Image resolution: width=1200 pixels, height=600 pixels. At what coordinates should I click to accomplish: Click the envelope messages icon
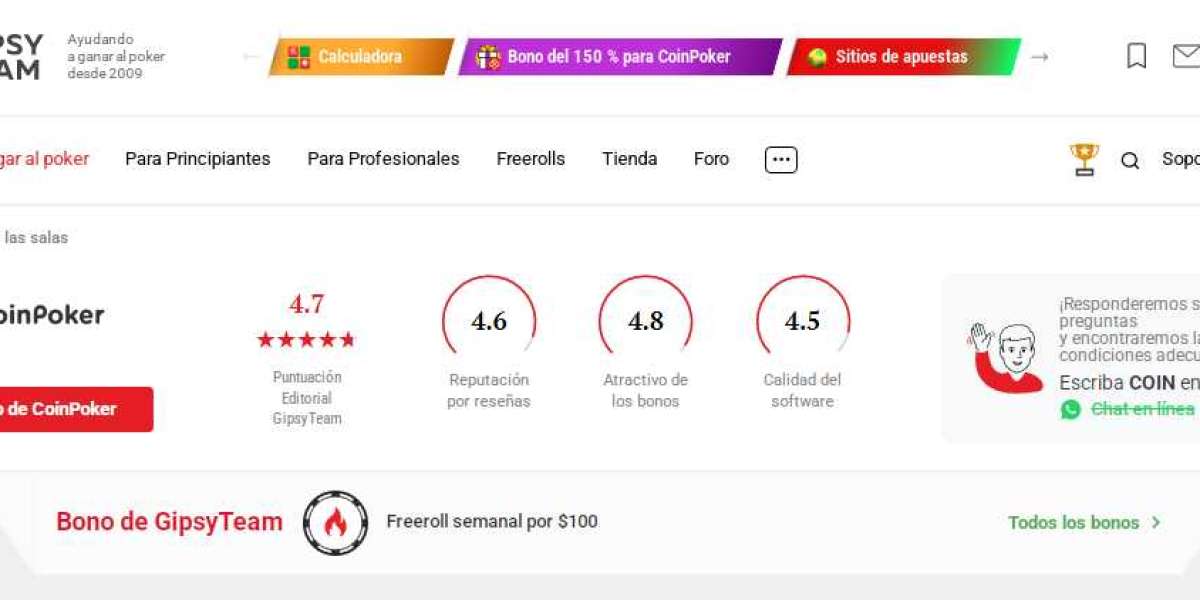pos(1186,56)
